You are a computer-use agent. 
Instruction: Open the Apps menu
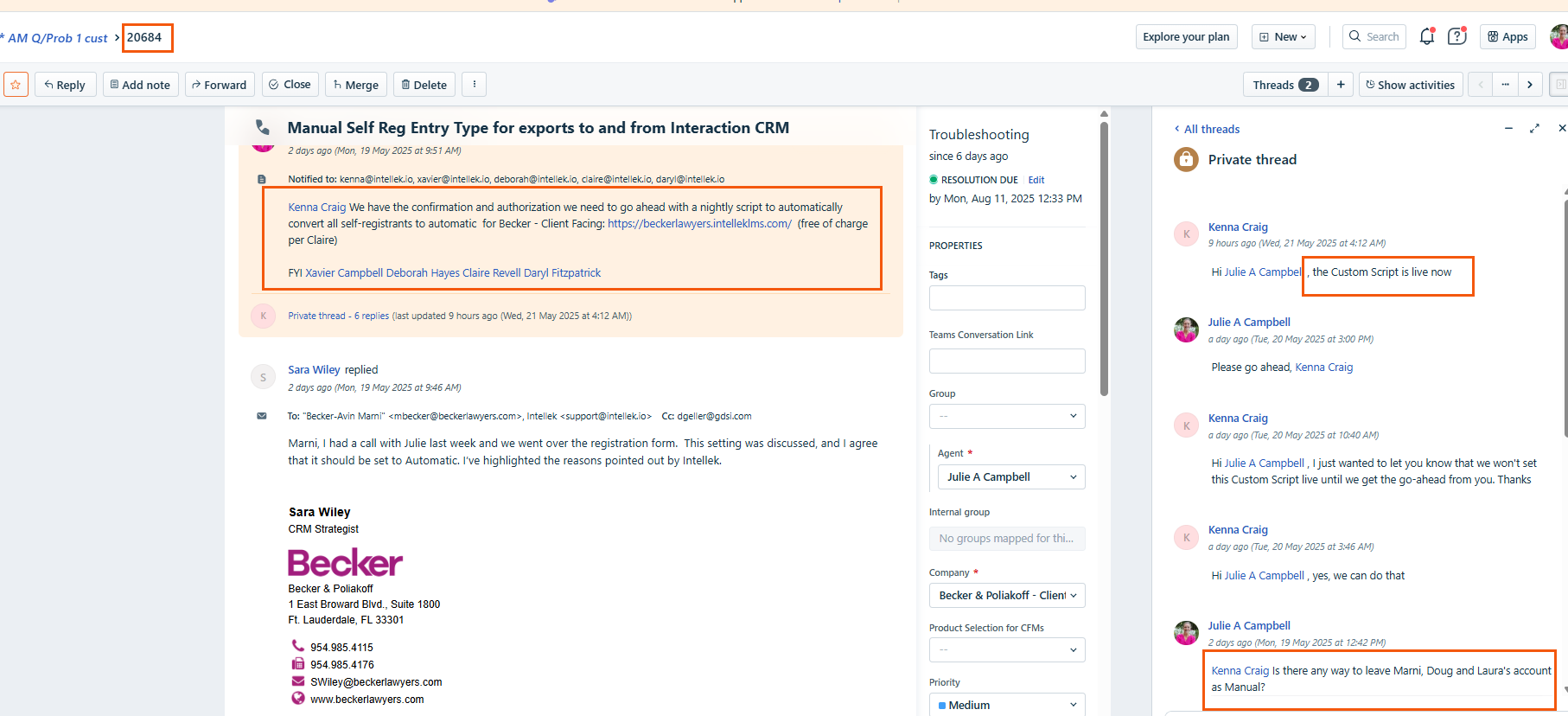tap(1507, 37)
